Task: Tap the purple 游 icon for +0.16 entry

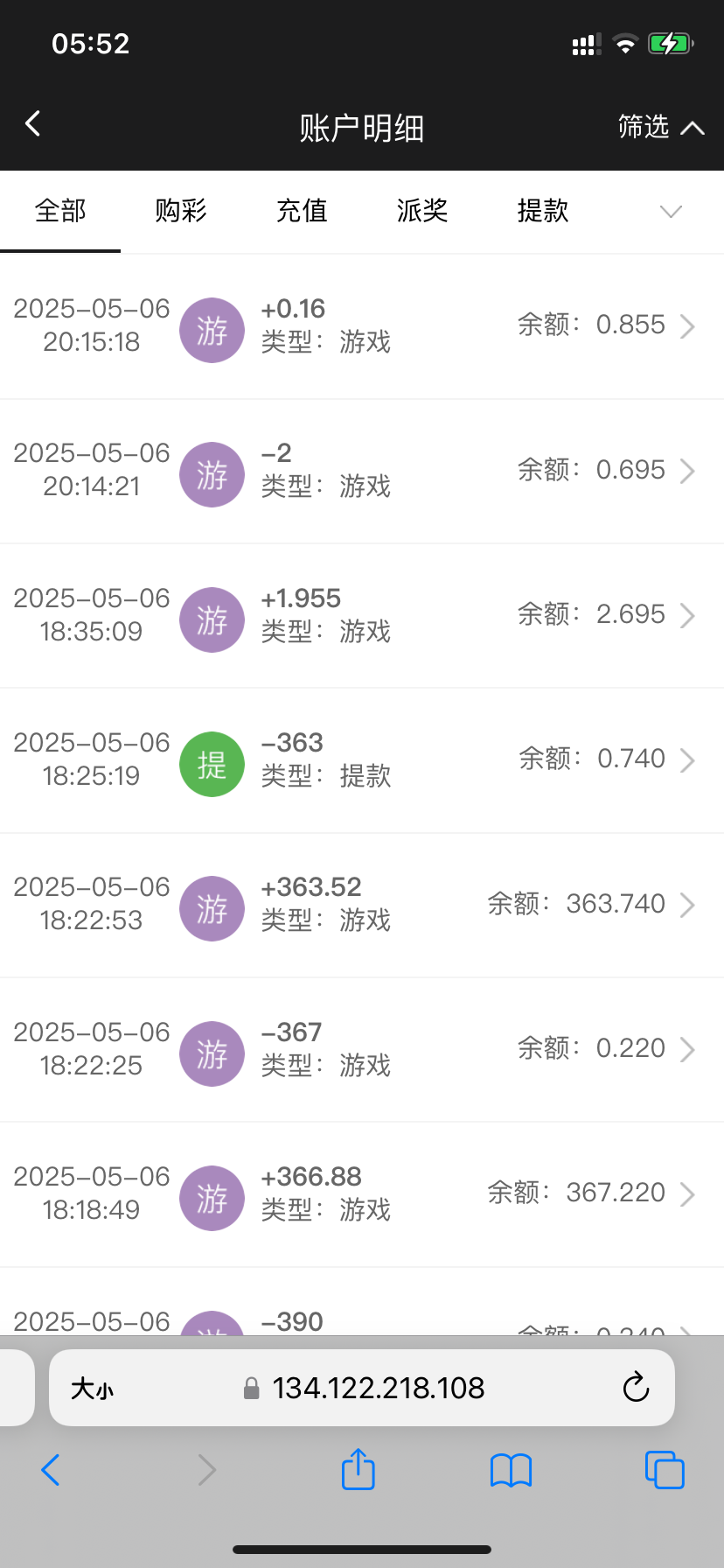Action: click(x=212, y=330)
